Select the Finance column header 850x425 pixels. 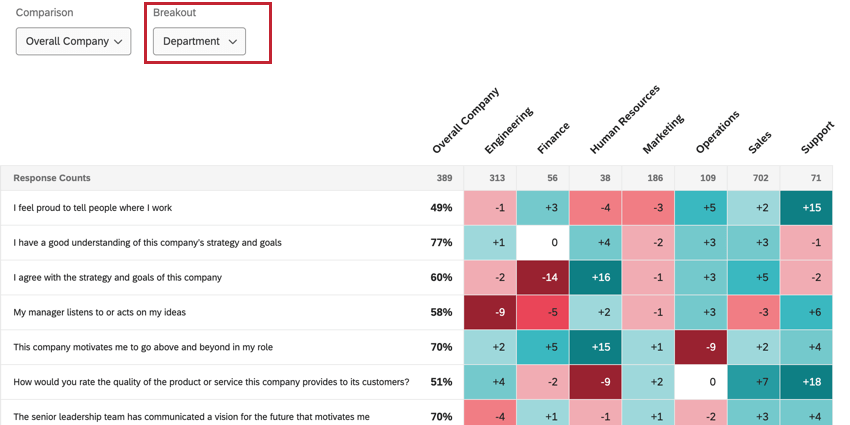click(x=553, y=137)
